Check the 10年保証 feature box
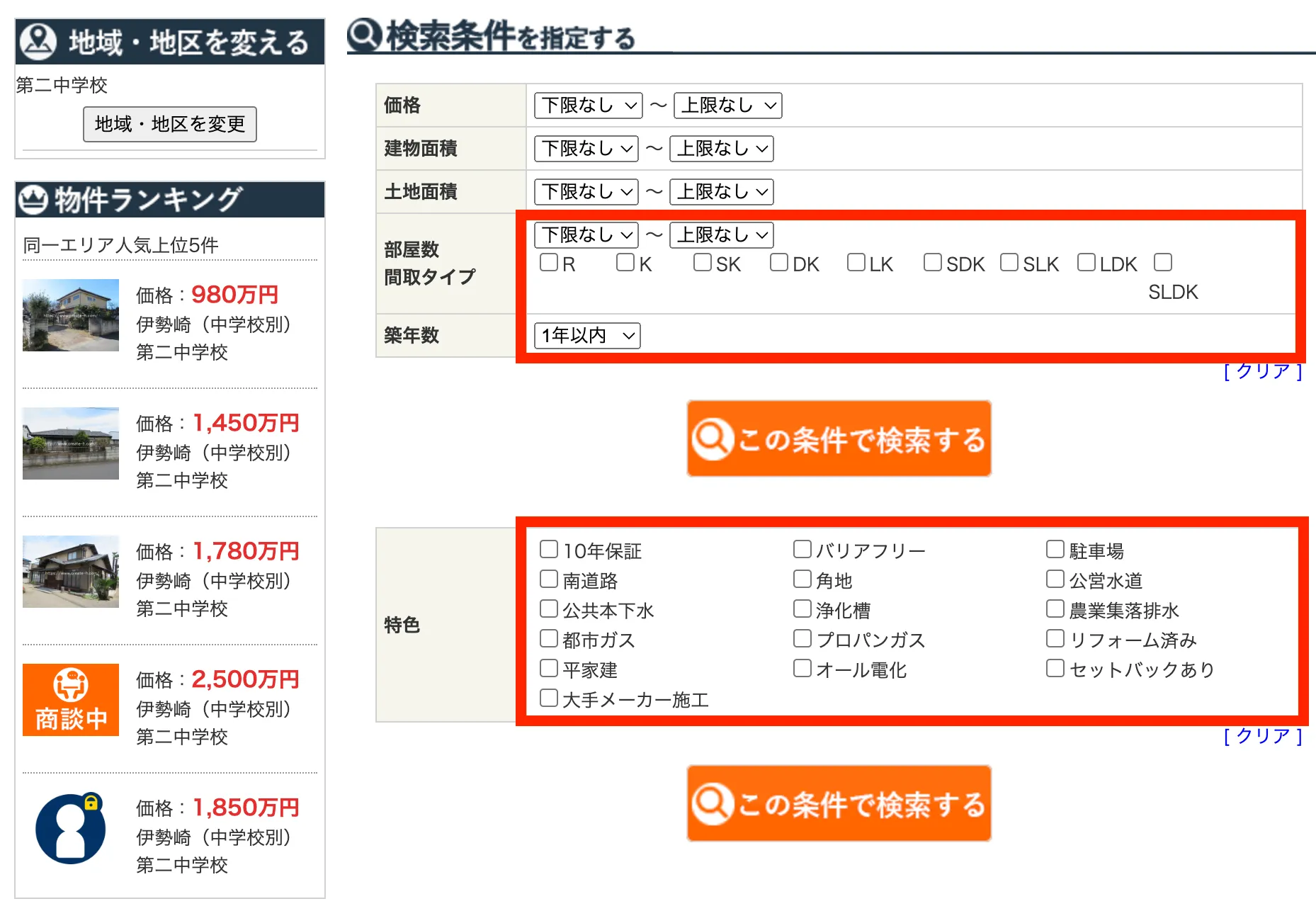 [548, 548]
